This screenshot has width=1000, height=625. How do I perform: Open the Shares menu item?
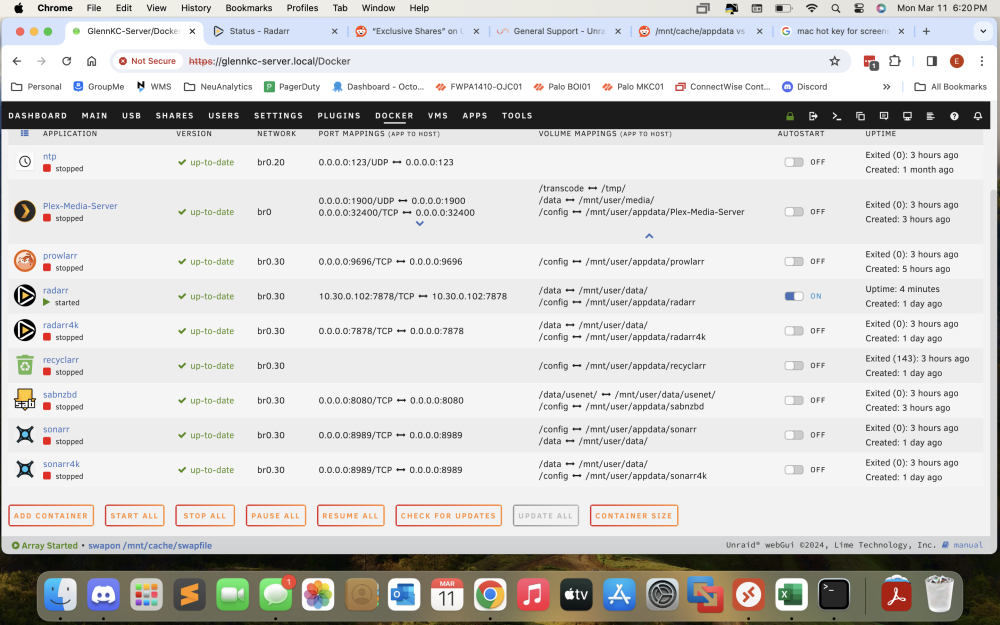pos(175,115)
